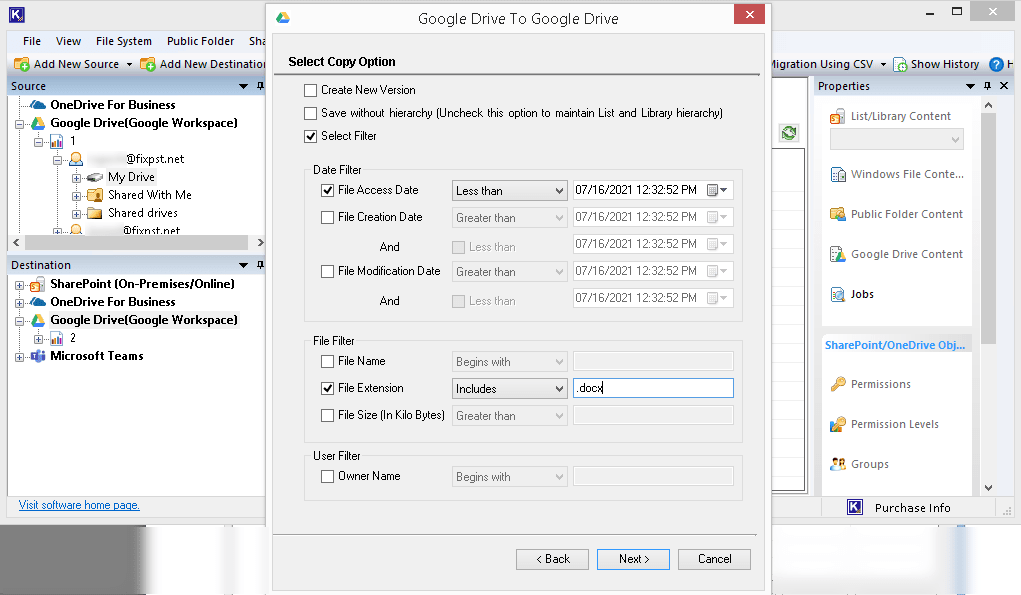Viewport: 1021px width, 595px height.
Task: Open the File System menu
Action: point(124,41)
